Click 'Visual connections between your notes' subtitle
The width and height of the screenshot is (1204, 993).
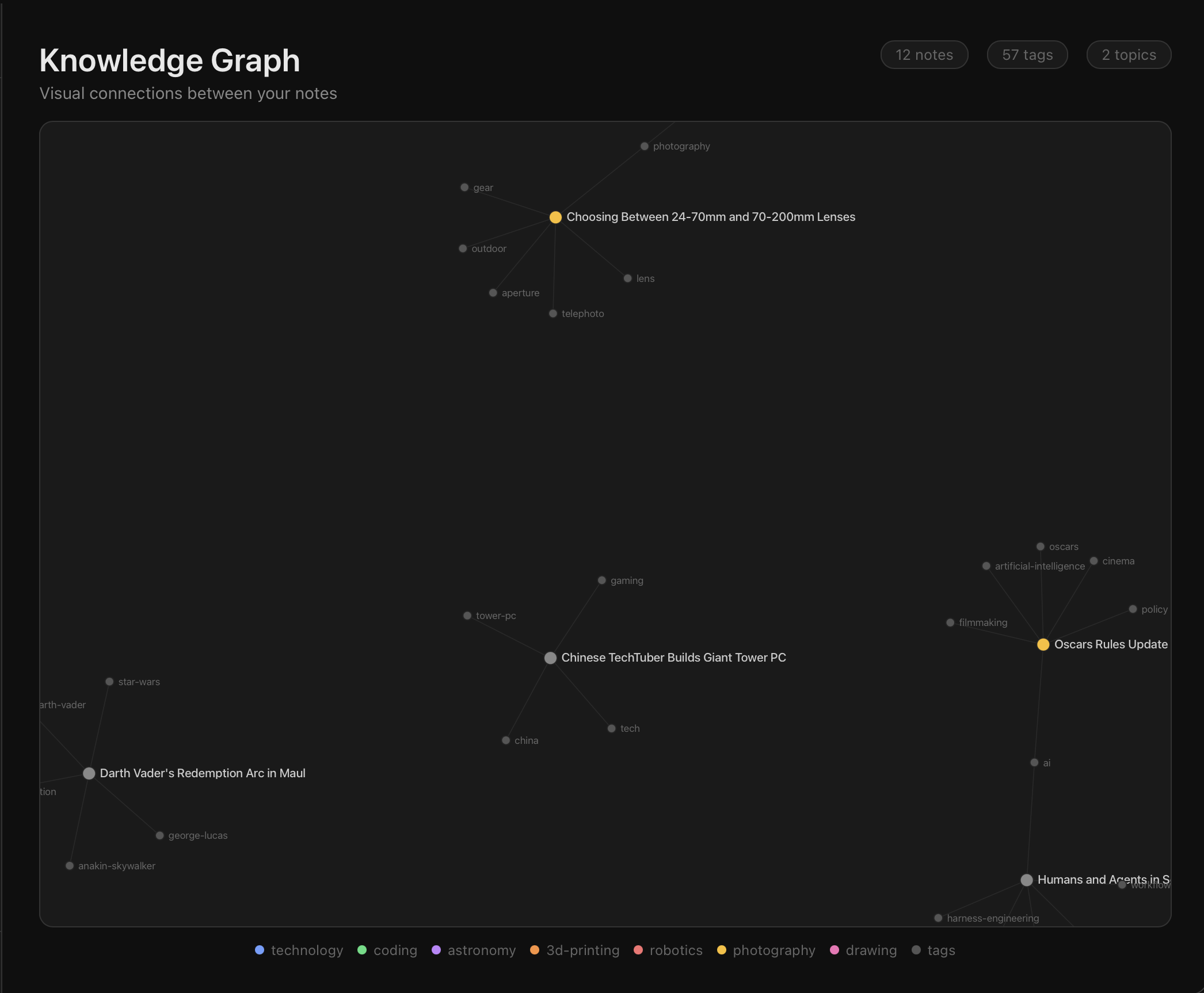188,94
